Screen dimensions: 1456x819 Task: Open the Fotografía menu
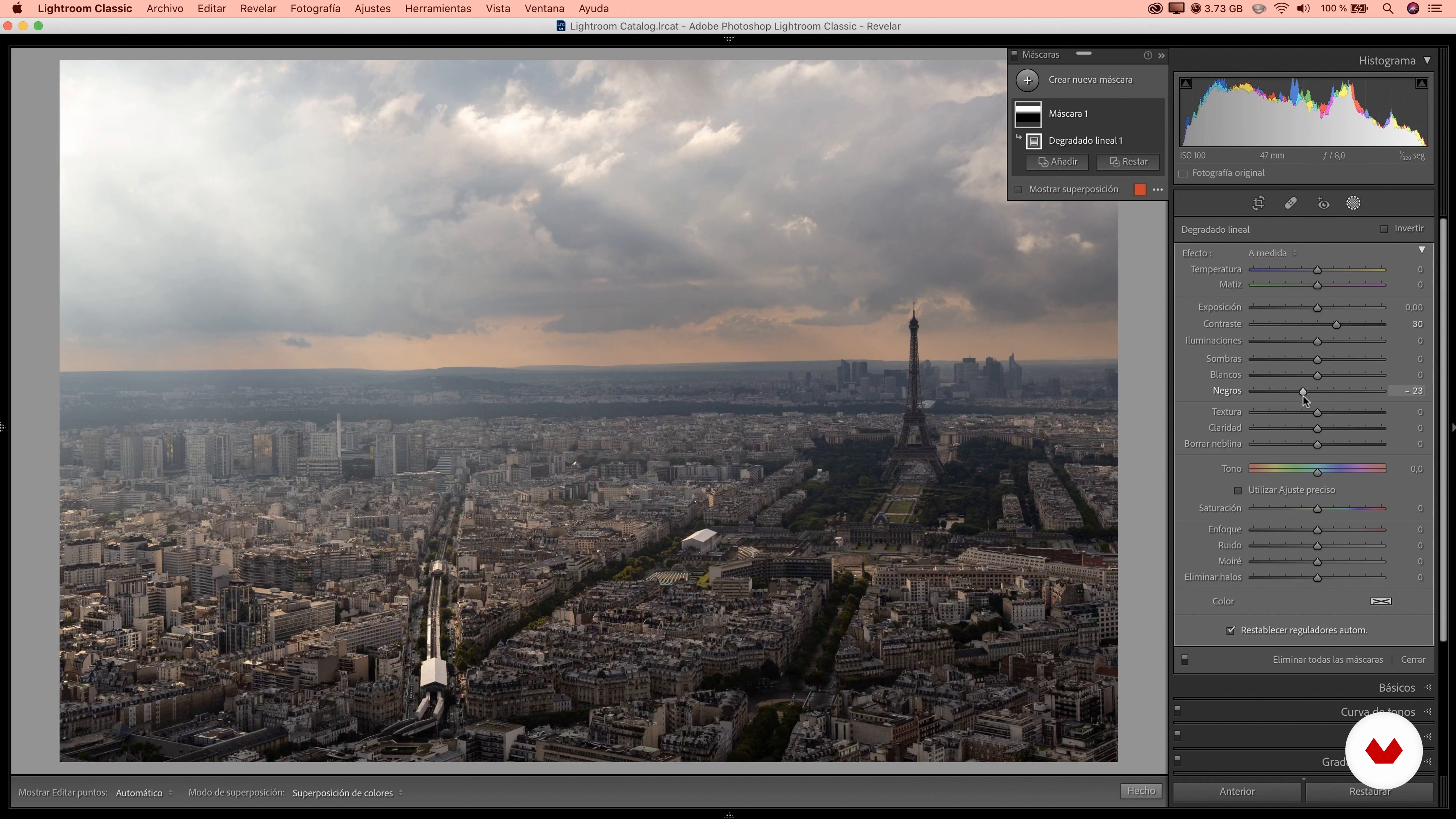pyautogui.click(x=315, y=8)
